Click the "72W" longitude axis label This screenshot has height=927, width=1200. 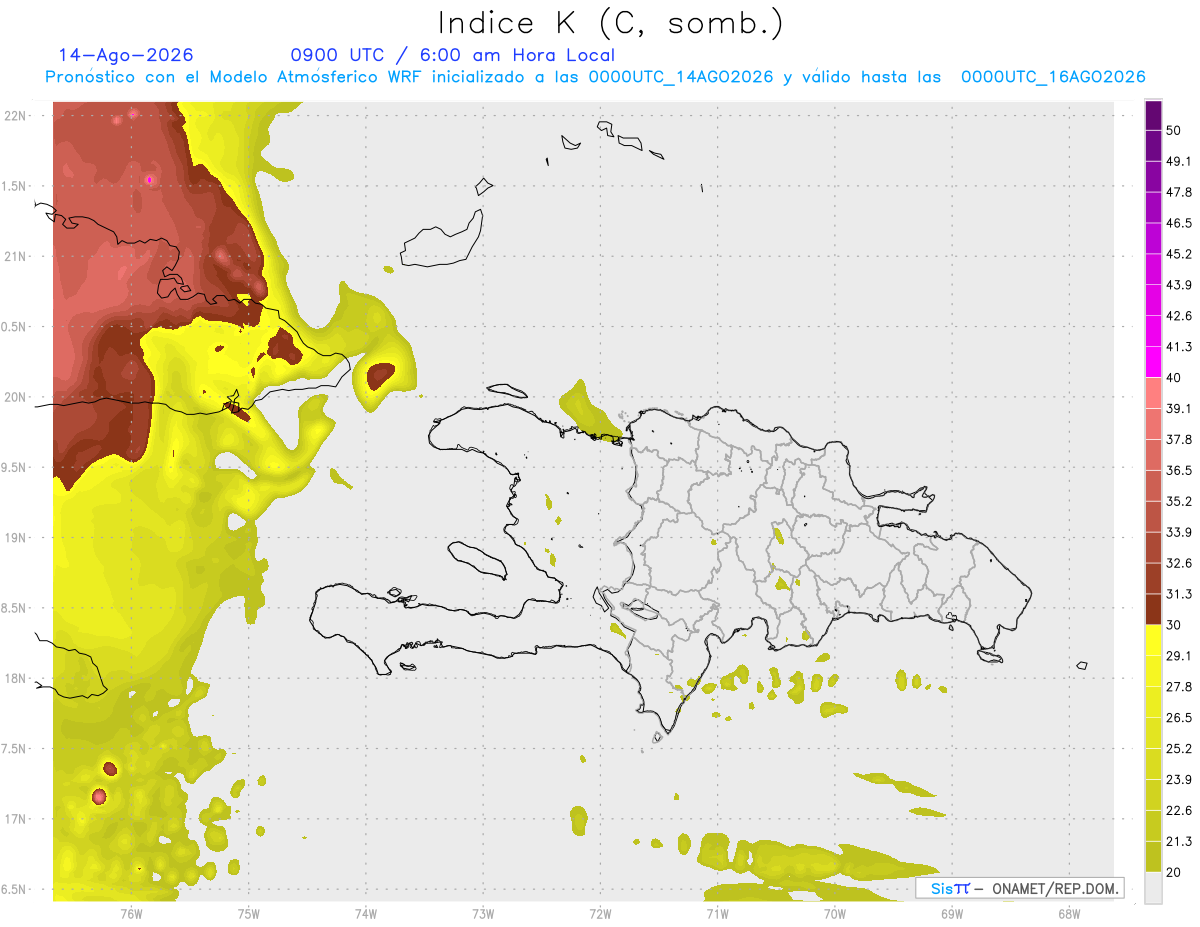(600, 913)
